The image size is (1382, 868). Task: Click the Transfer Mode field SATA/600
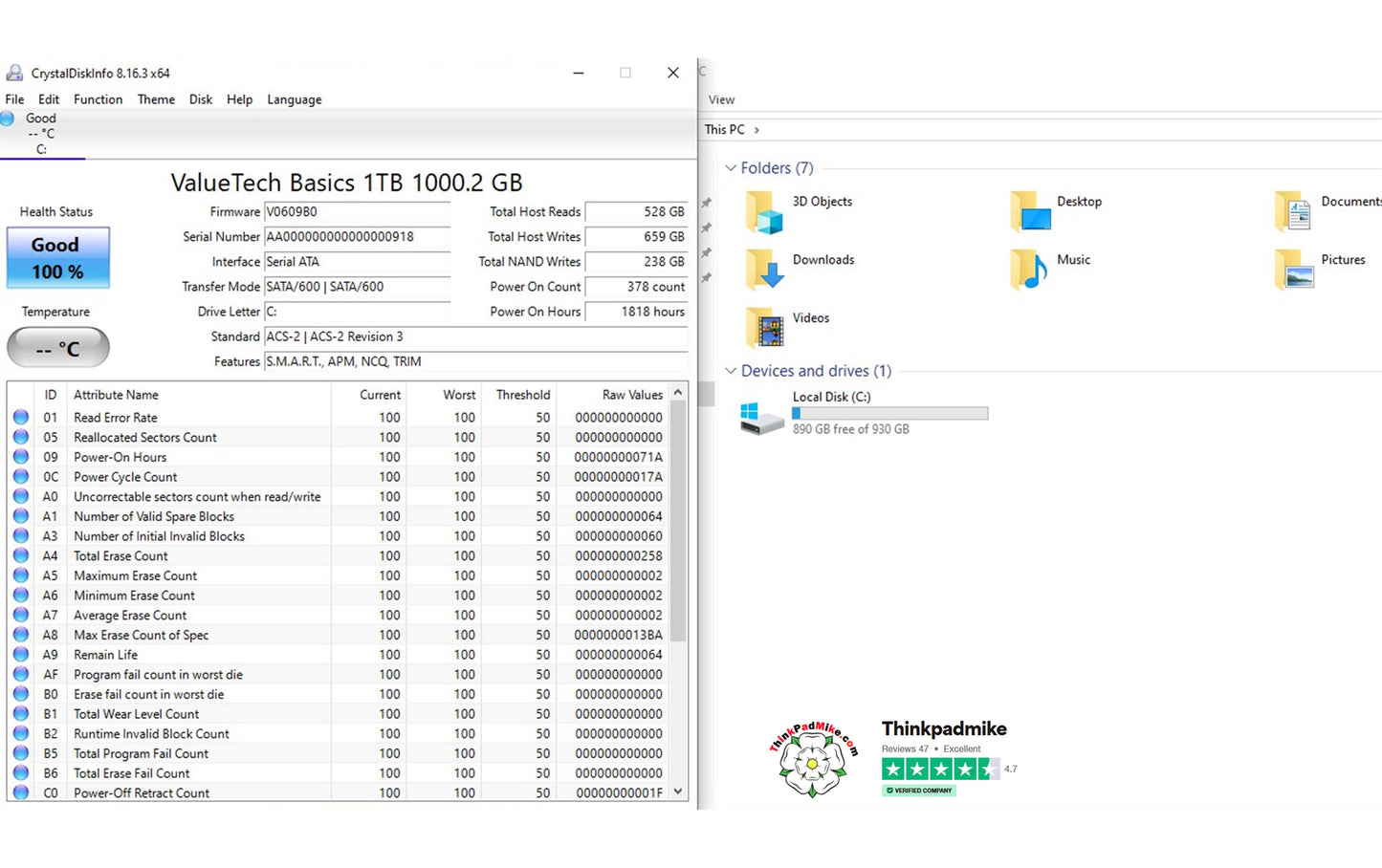(x=357, y=287)
